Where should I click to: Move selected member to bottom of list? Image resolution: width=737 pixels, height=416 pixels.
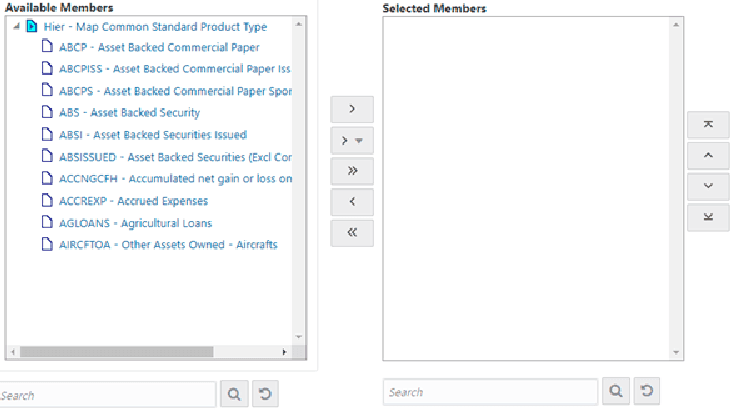point(708,217)
